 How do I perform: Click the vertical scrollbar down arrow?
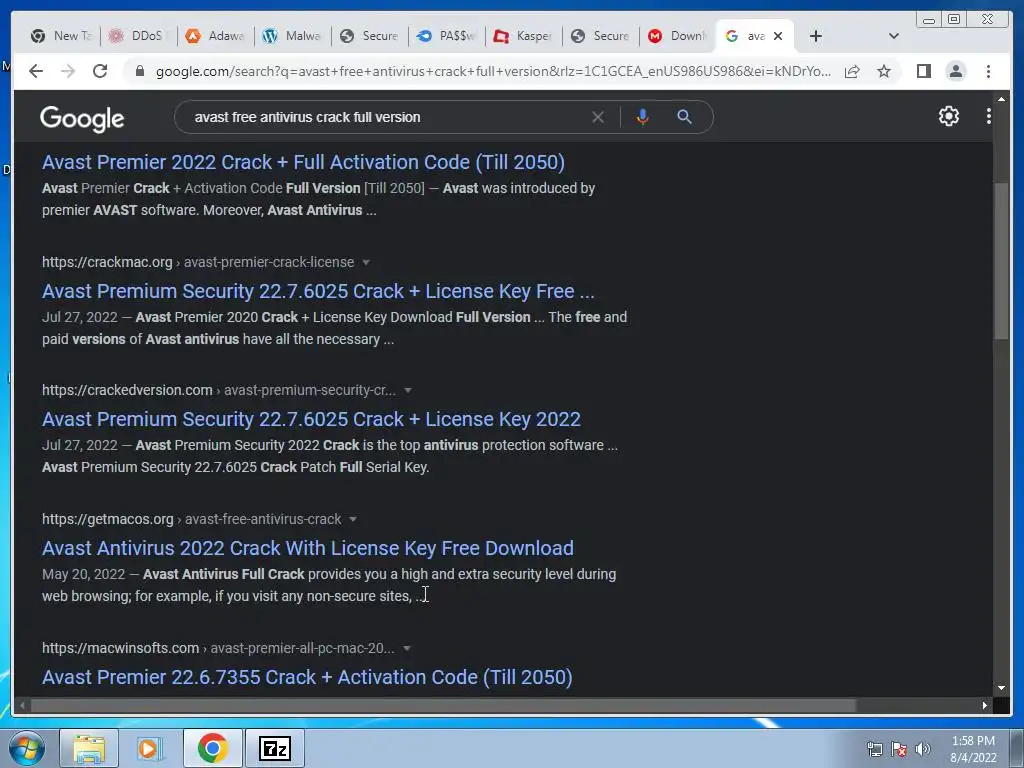click(x=1001, y=688)
